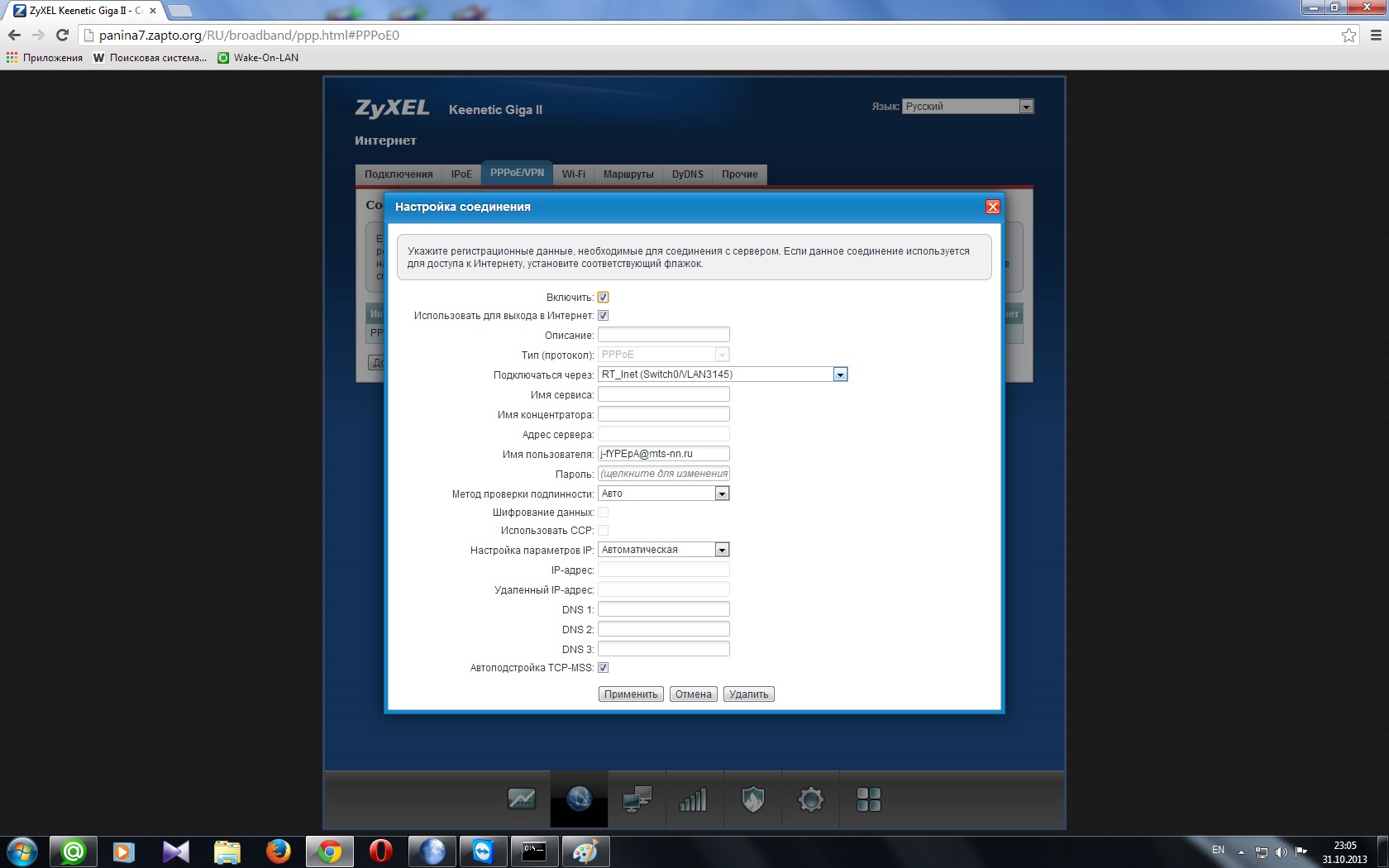Open the applications grid icon

868,799
